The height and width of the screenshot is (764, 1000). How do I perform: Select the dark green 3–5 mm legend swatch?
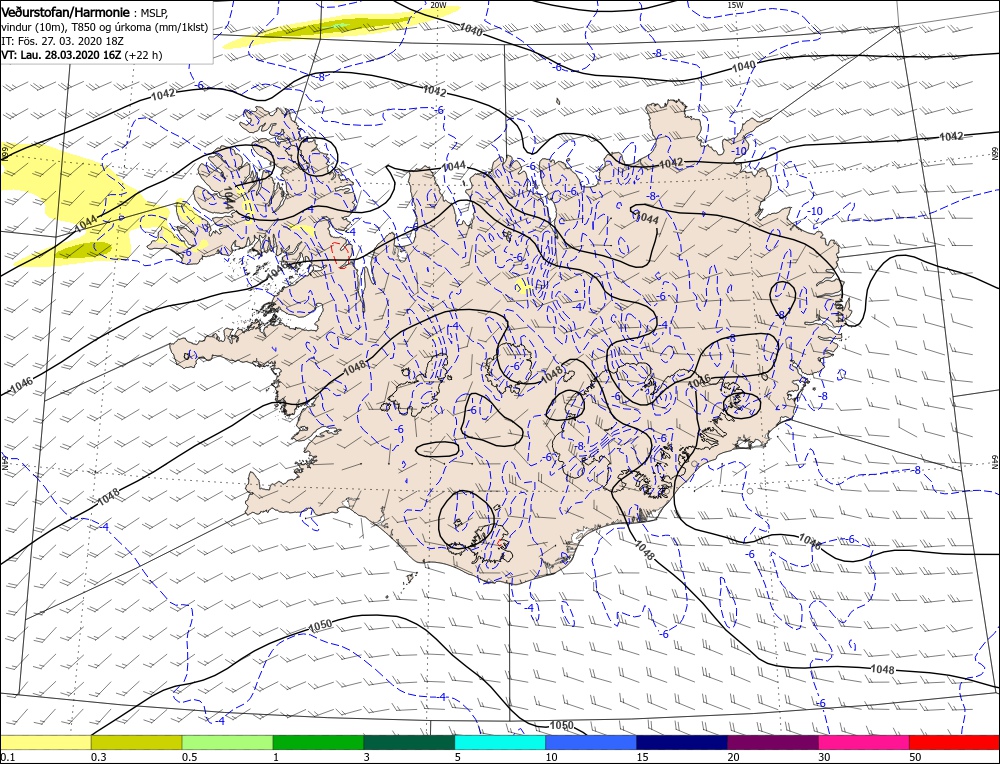409,742
